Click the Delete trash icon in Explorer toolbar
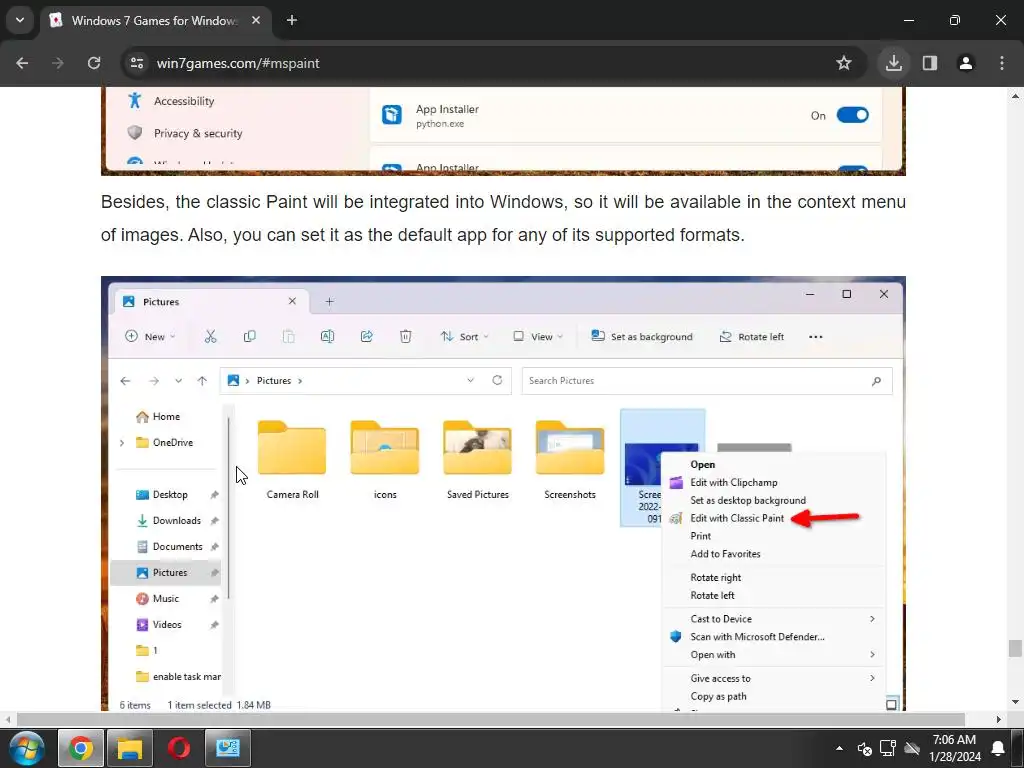Viewport: 1024px width, 768px height. [x=406, y=336]
